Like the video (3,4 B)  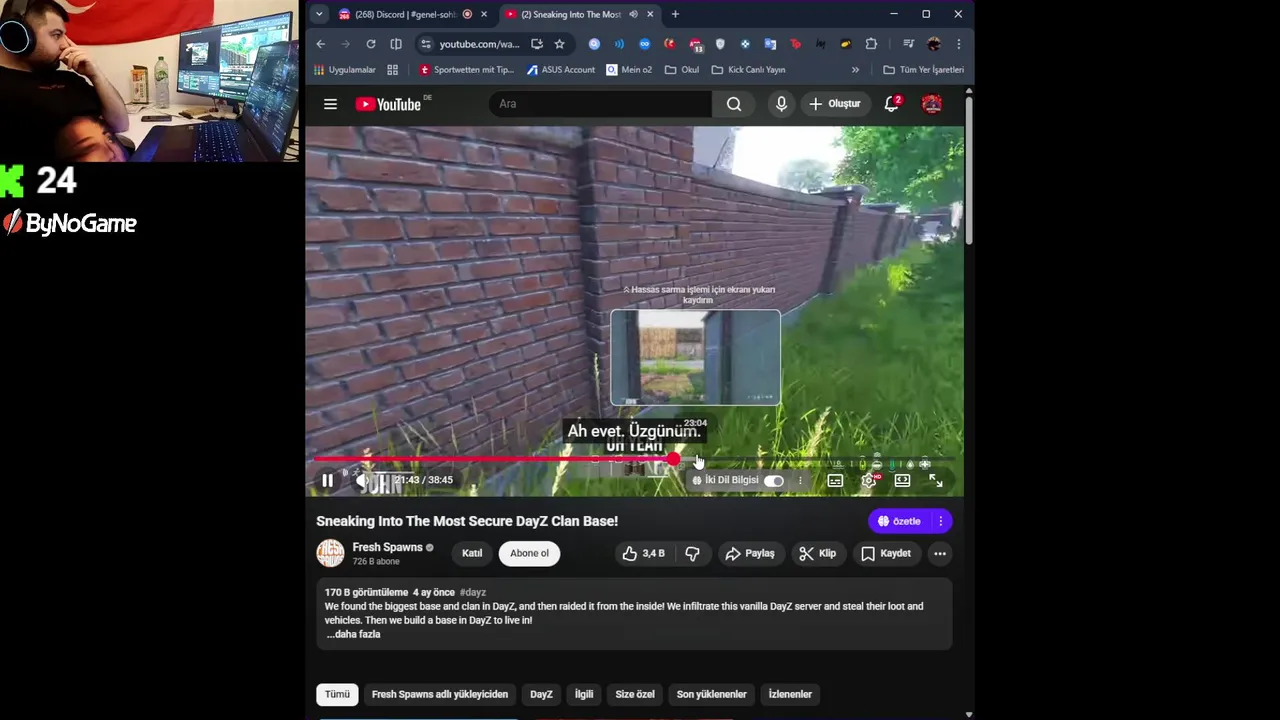643,553
